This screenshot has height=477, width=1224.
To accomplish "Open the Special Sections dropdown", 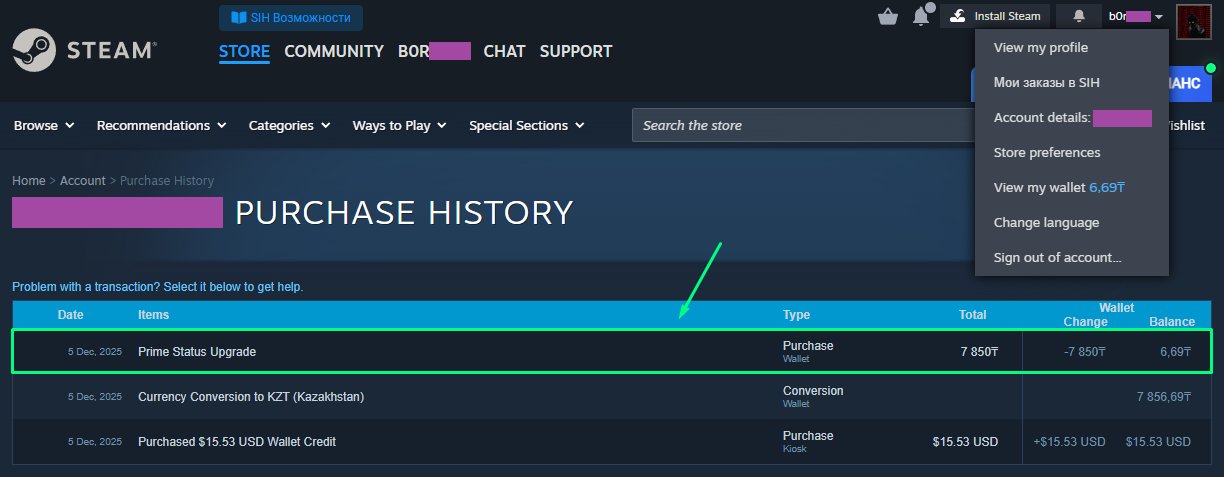I will tap(526, 125).
